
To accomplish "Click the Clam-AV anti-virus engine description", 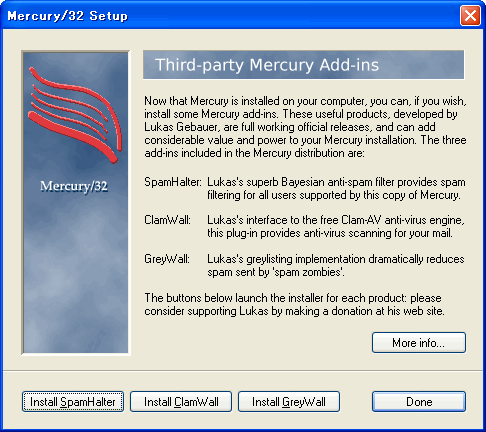I will pos(336,226).
